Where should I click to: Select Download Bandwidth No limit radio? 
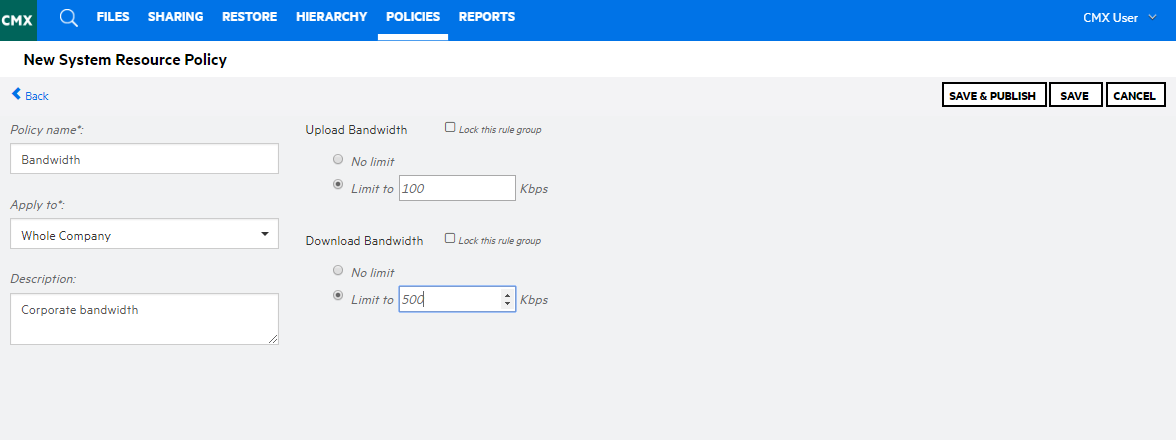pos(338,271)
